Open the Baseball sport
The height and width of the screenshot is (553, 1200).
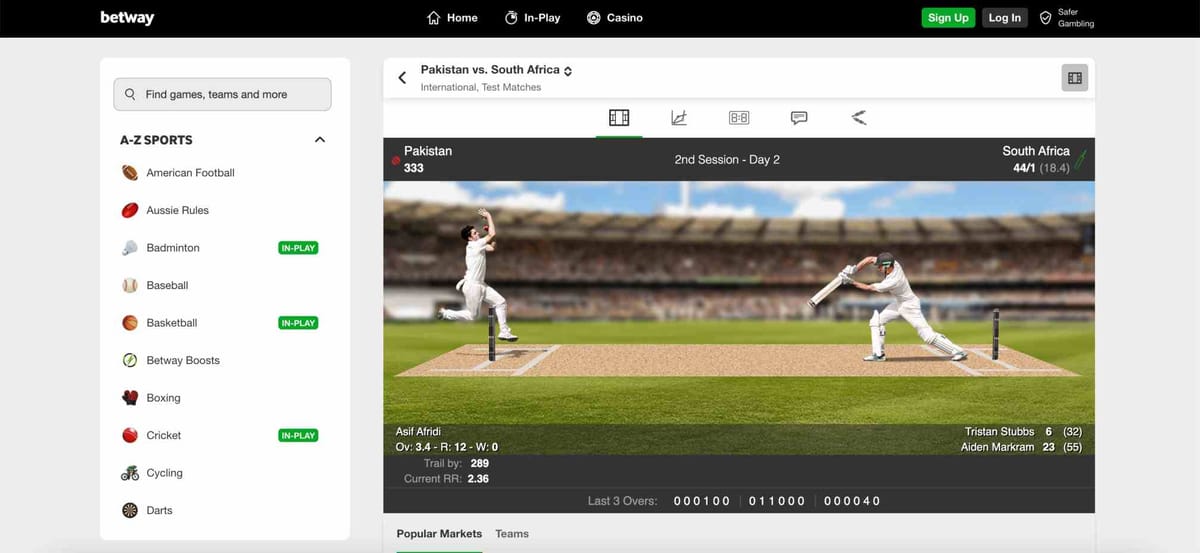(167, 285)
